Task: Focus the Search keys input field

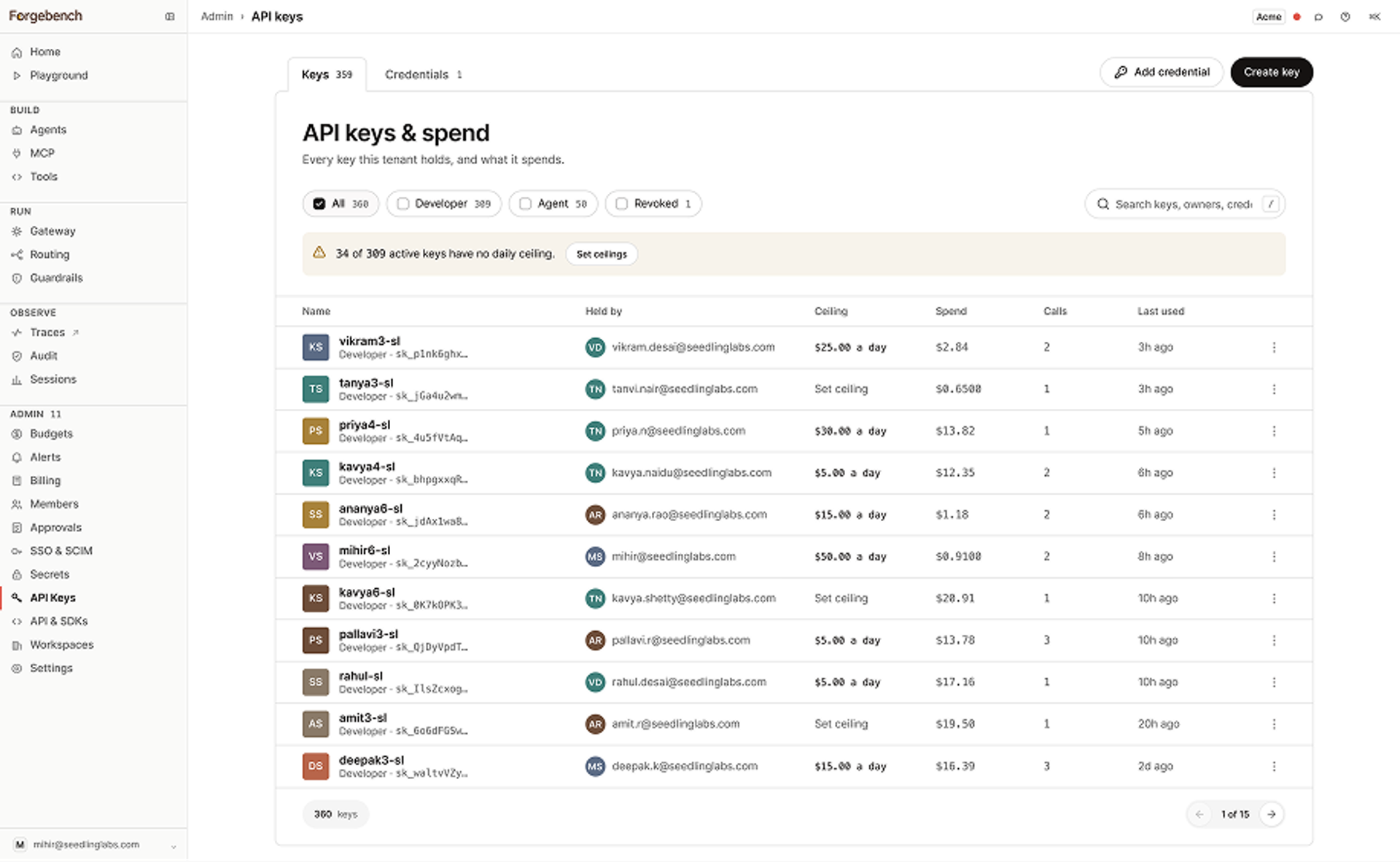Action: [1185, 204]
